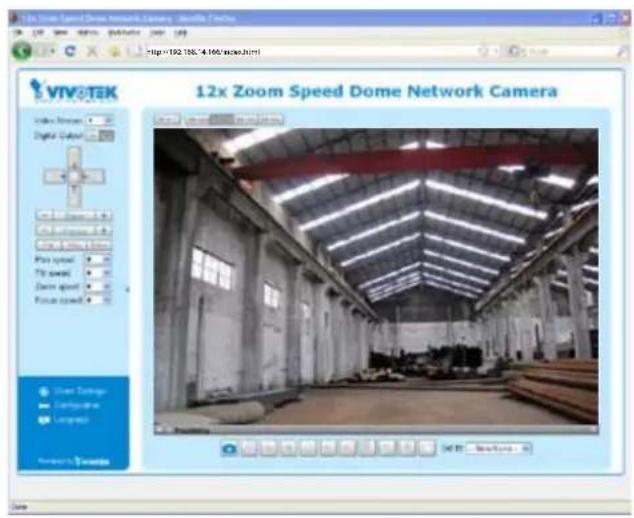Reload the page with the refresh icon
Viewport: 634px width, 518px height.
70,51
